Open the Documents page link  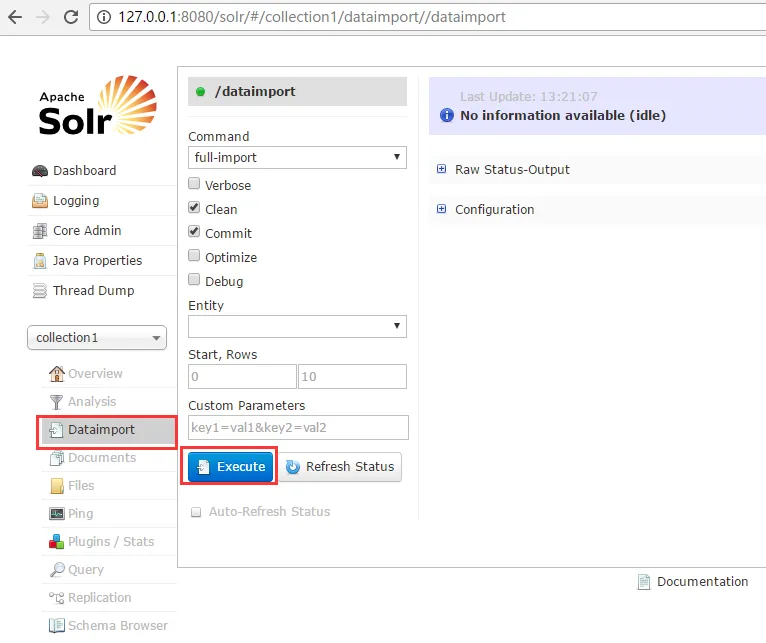102,458
